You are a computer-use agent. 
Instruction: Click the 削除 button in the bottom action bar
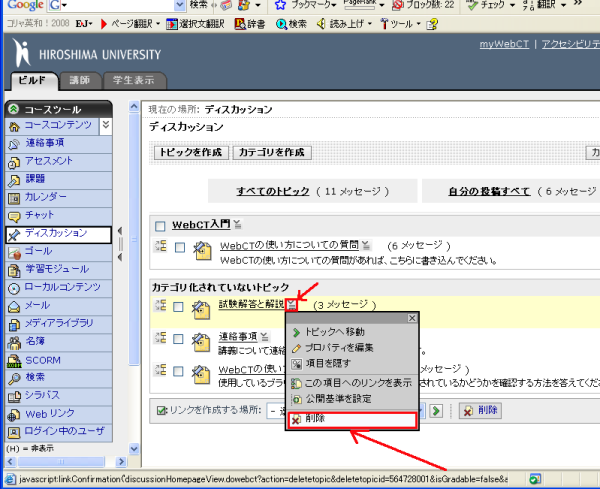pos(480,411)
